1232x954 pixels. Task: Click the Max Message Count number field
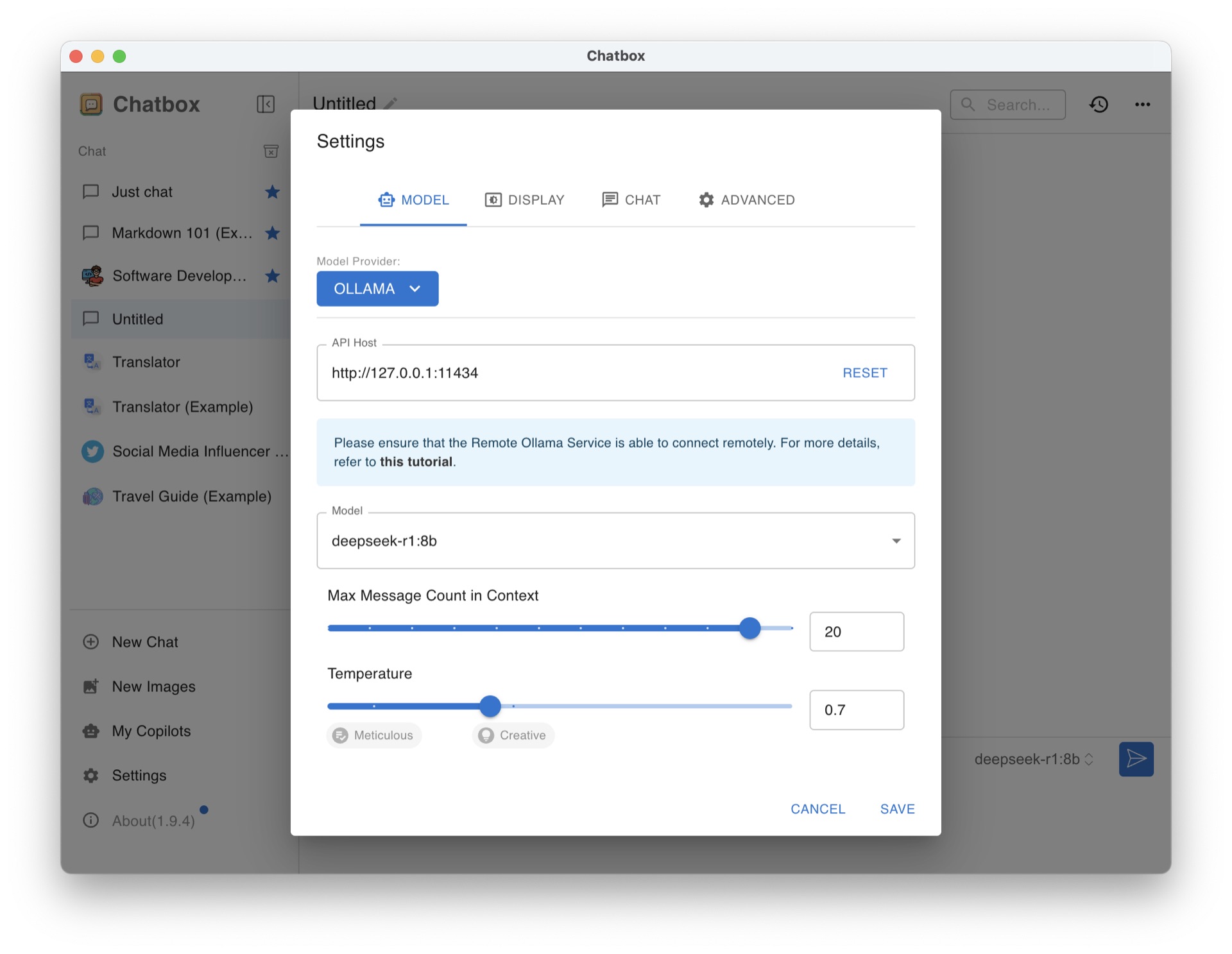856,632
